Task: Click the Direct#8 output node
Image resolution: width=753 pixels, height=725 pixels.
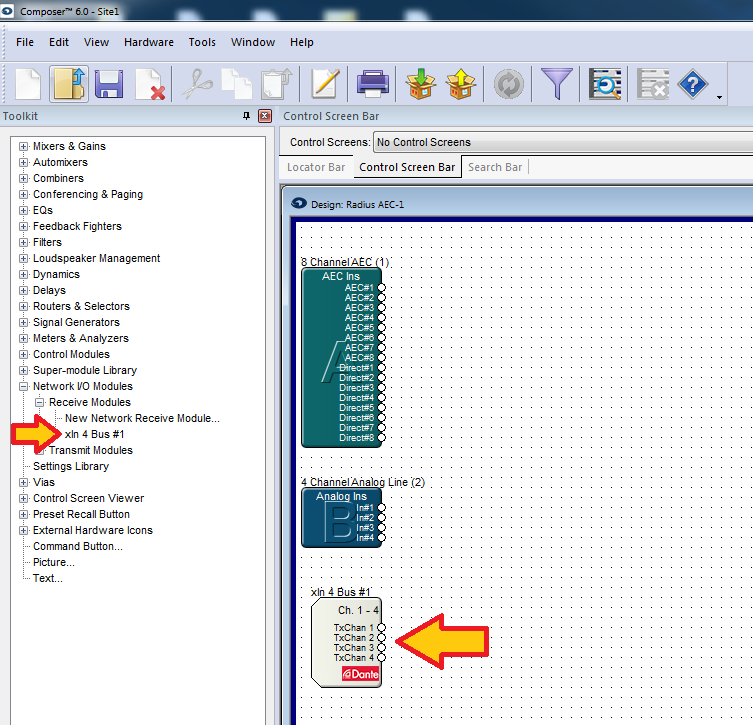Action: (x=382, y=437)
